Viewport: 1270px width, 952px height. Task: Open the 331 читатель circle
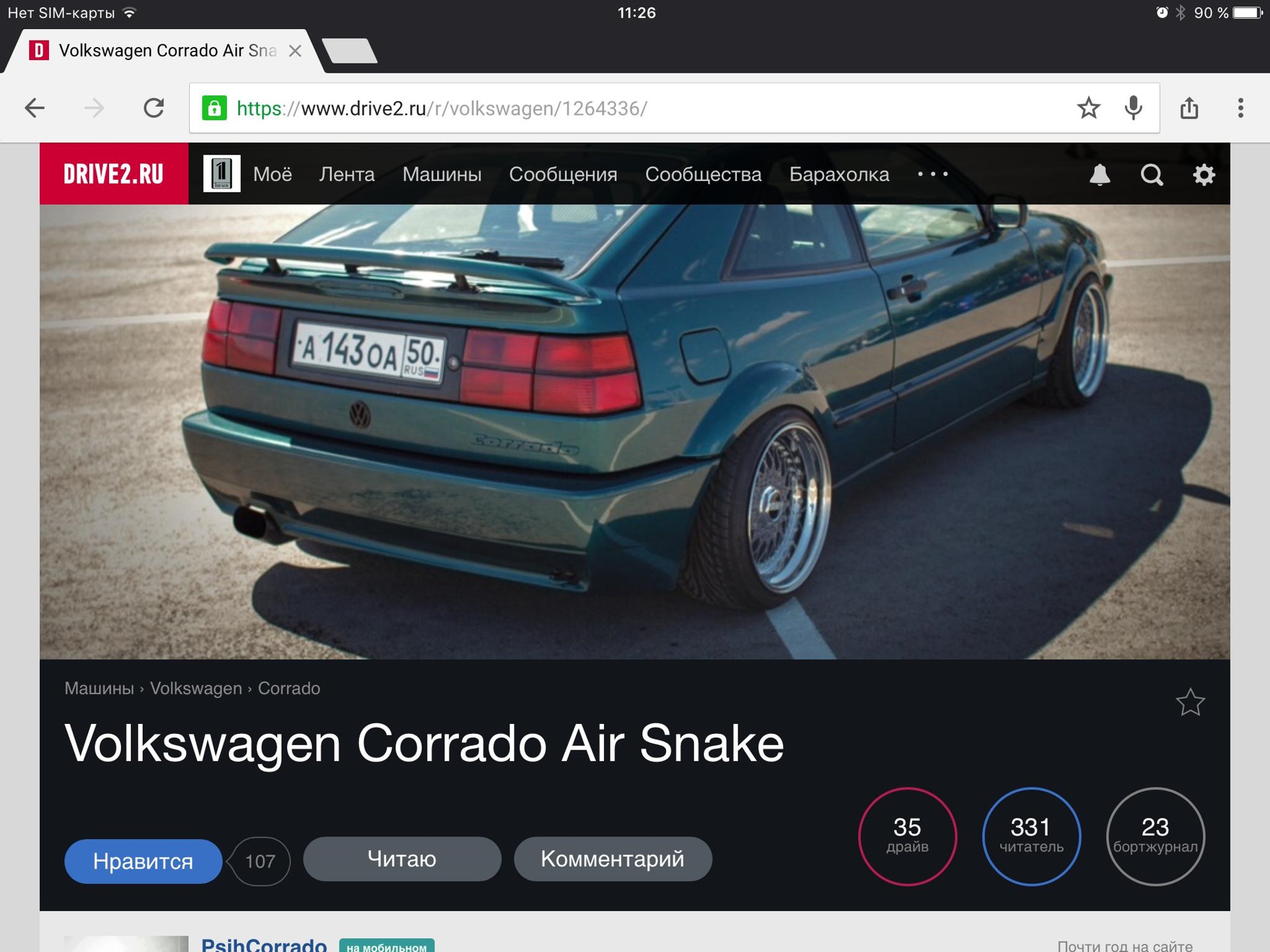(1031, 836)
